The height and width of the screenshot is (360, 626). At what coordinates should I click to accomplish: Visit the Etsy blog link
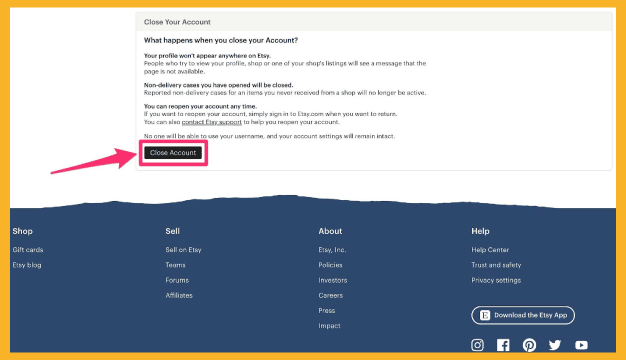tap(27, 265)
